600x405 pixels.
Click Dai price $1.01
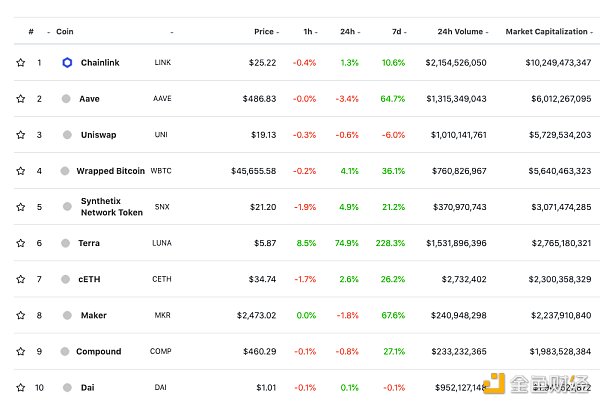(266, 387)
